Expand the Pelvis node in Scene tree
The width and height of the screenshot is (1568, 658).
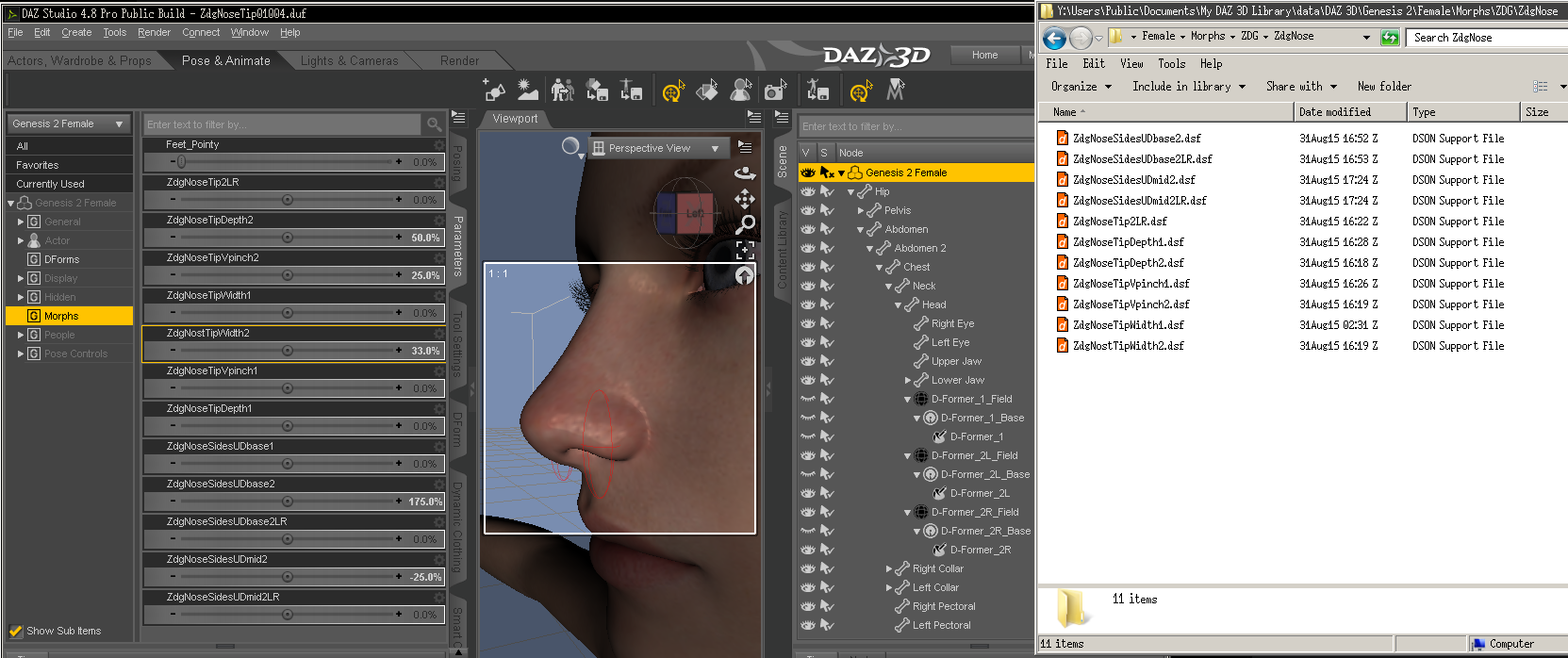click(859, 210)
